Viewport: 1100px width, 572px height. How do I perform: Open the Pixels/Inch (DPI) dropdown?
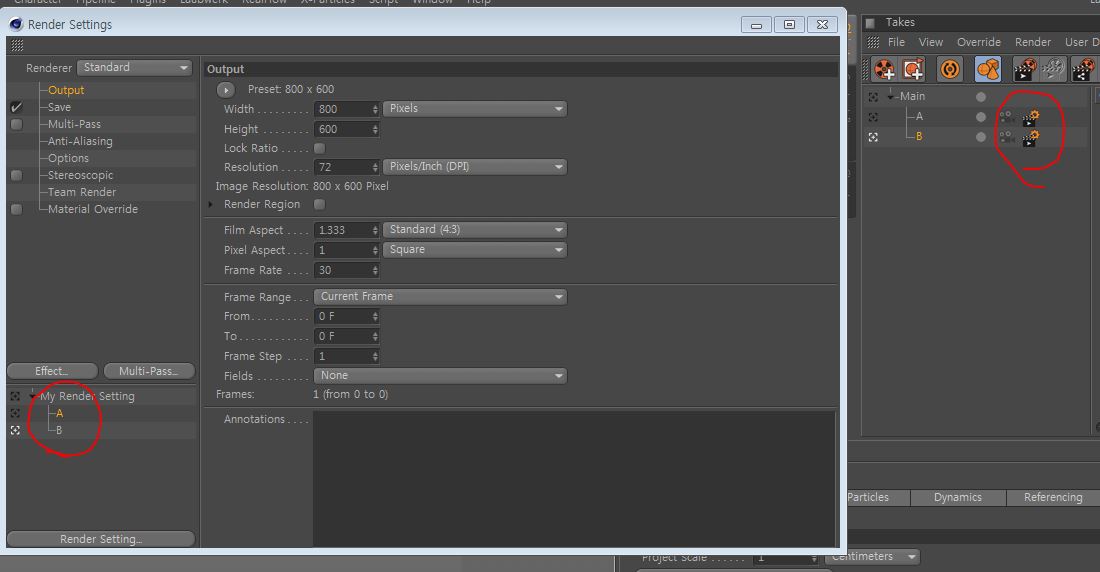(x=475, y=167)
